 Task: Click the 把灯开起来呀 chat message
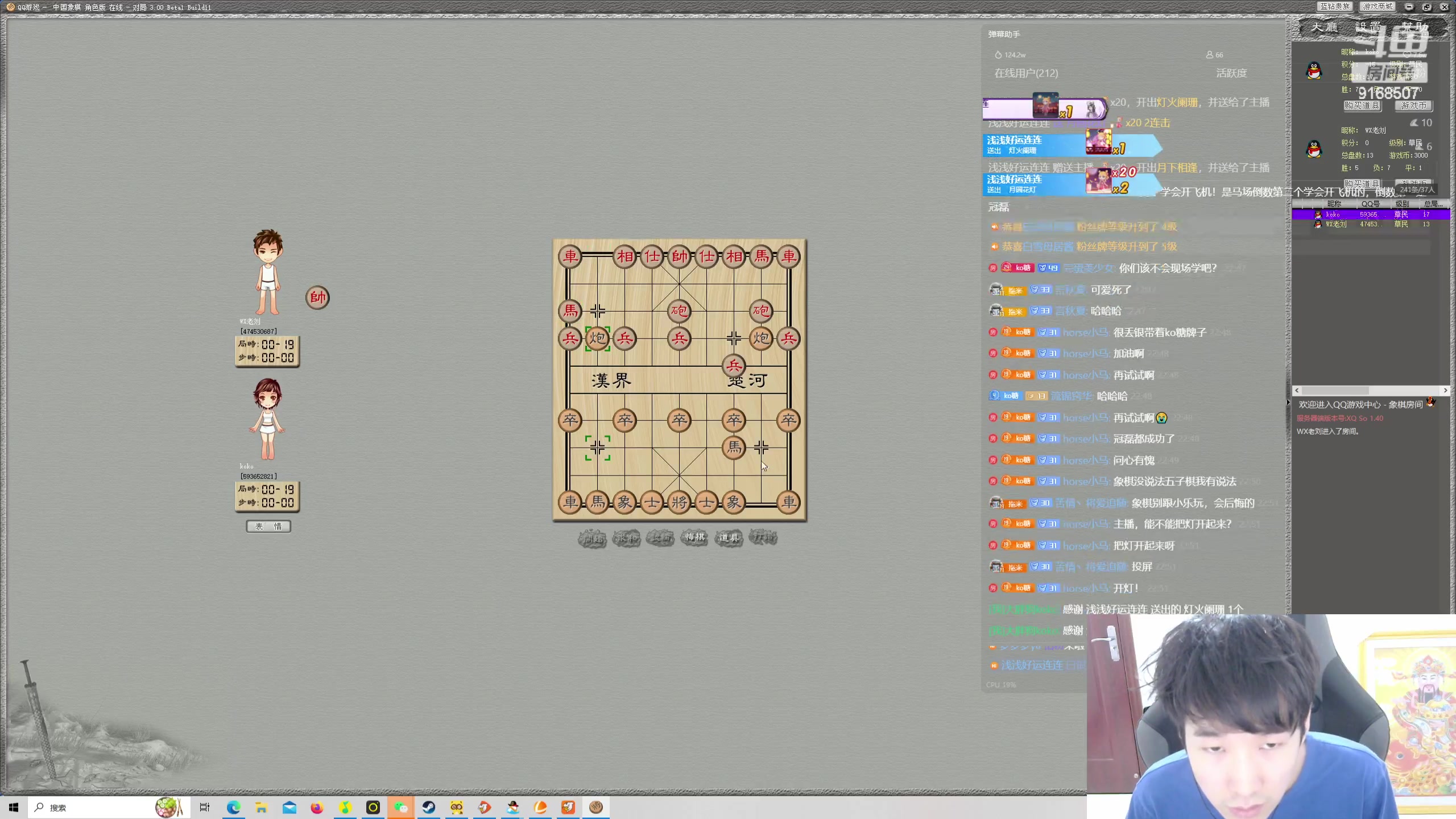coord(1144,546)
